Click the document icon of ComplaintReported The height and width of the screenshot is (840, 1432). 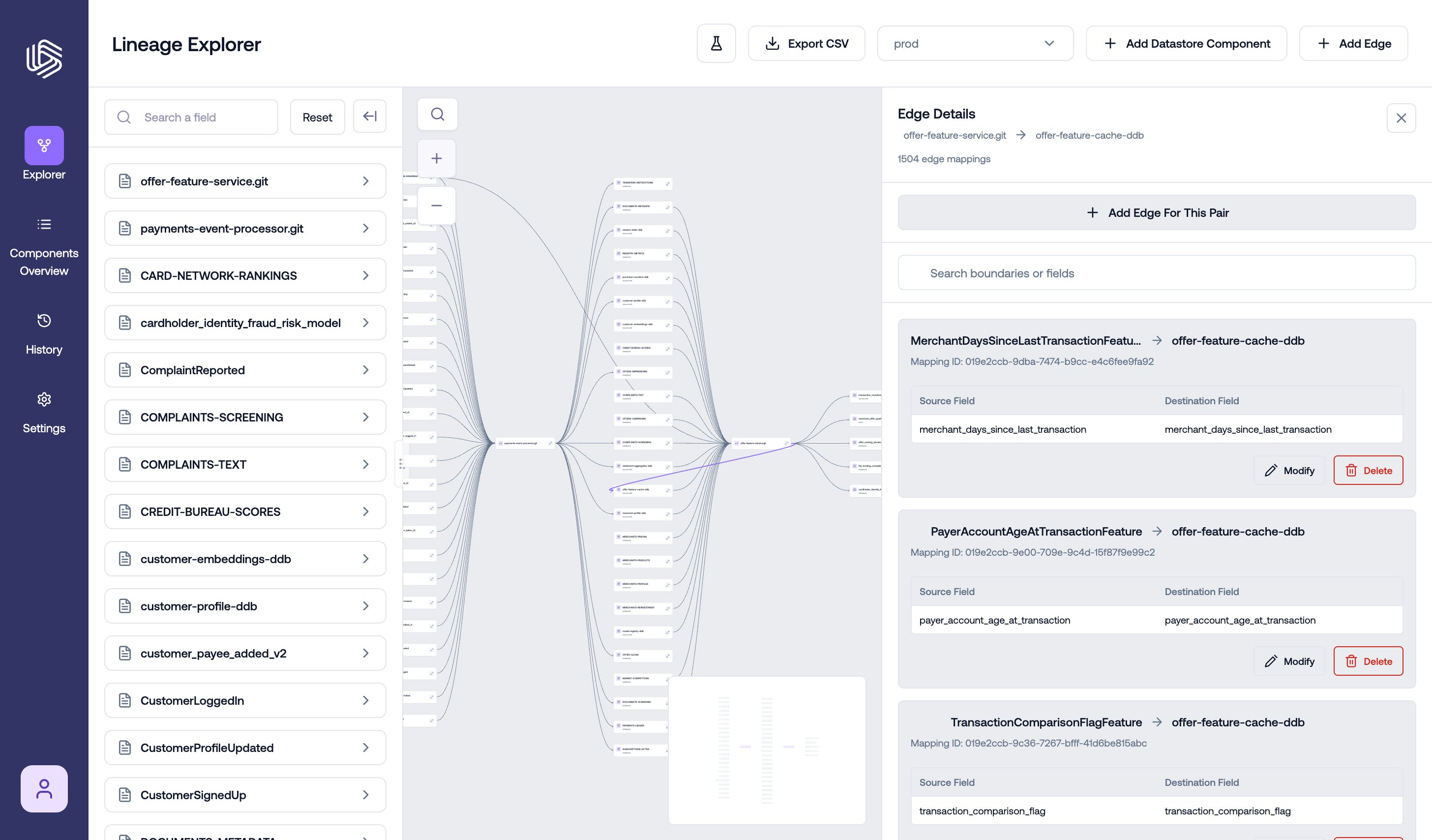pos(124,370)
